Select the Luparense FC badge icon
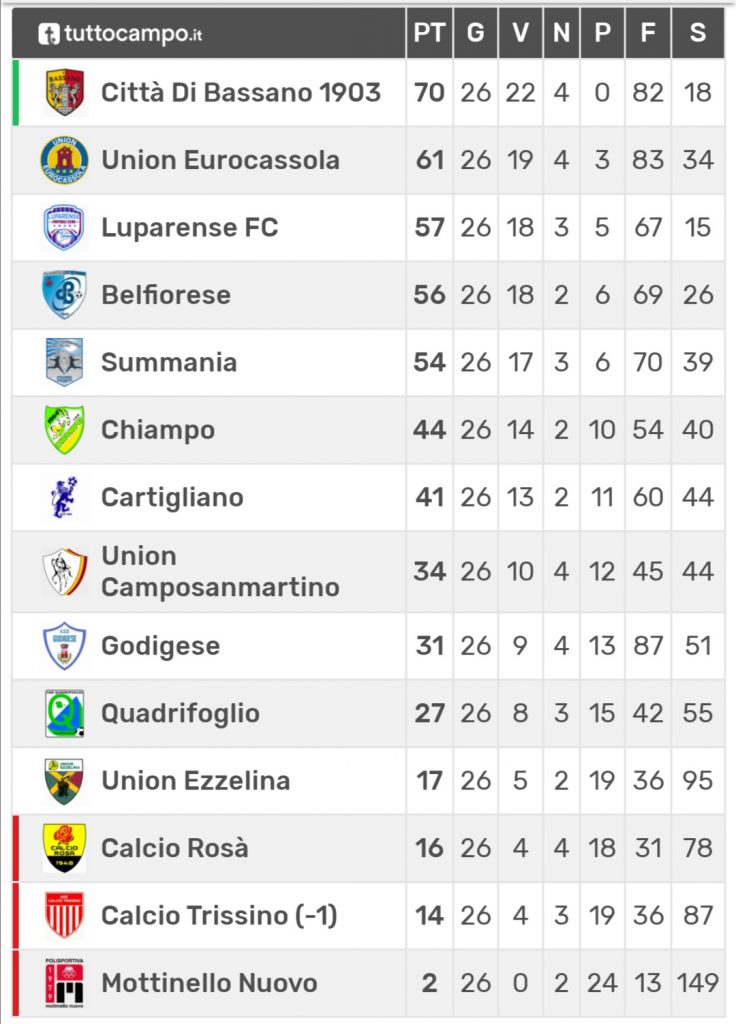 click(64, 227)
